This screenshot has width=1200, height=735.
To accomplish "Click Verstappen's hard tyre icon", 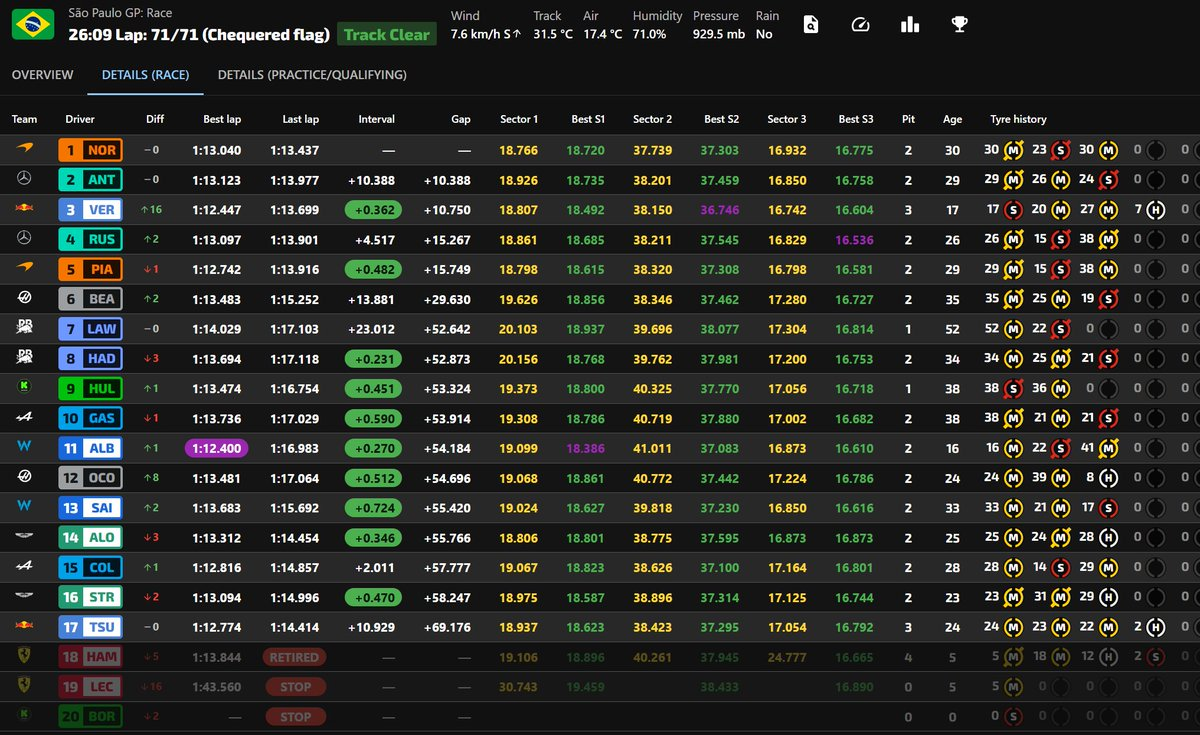I will (x=1156, y=210).
